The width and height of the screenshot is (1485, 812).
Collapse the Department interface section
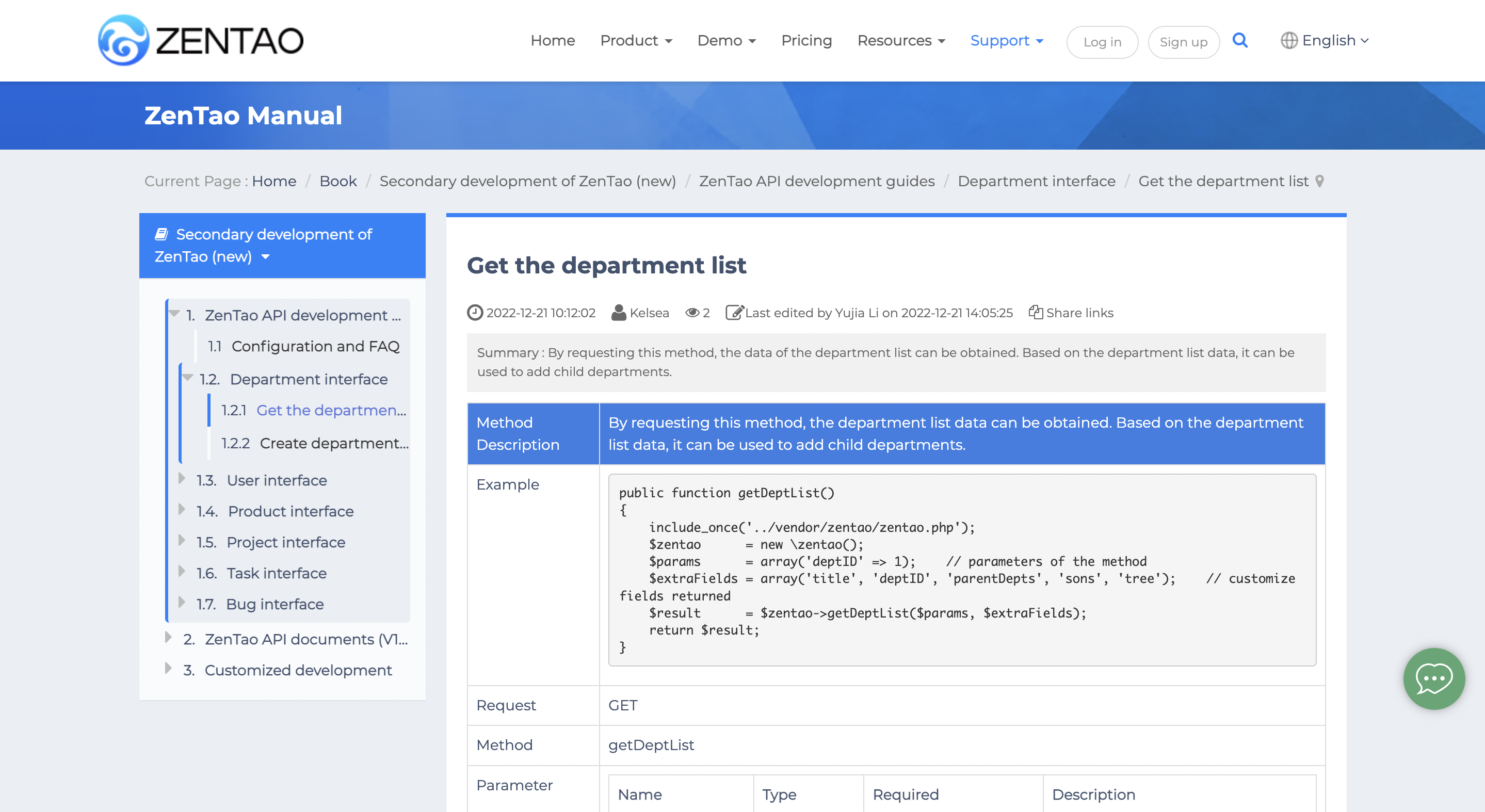click(x=187, y=378)
